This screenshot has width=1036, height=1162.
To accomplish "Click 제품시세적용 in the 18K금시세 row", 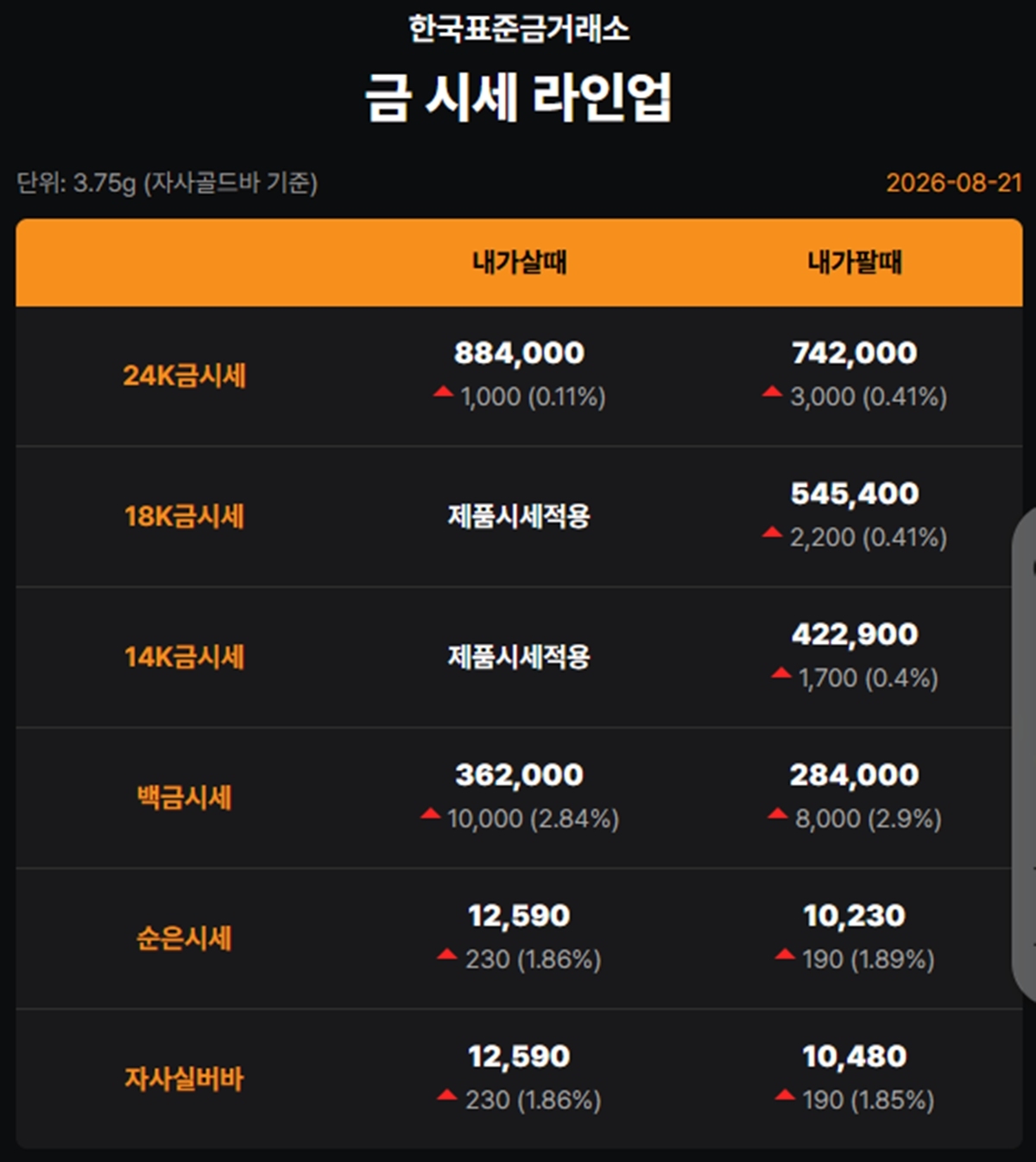I will [519, 516].
